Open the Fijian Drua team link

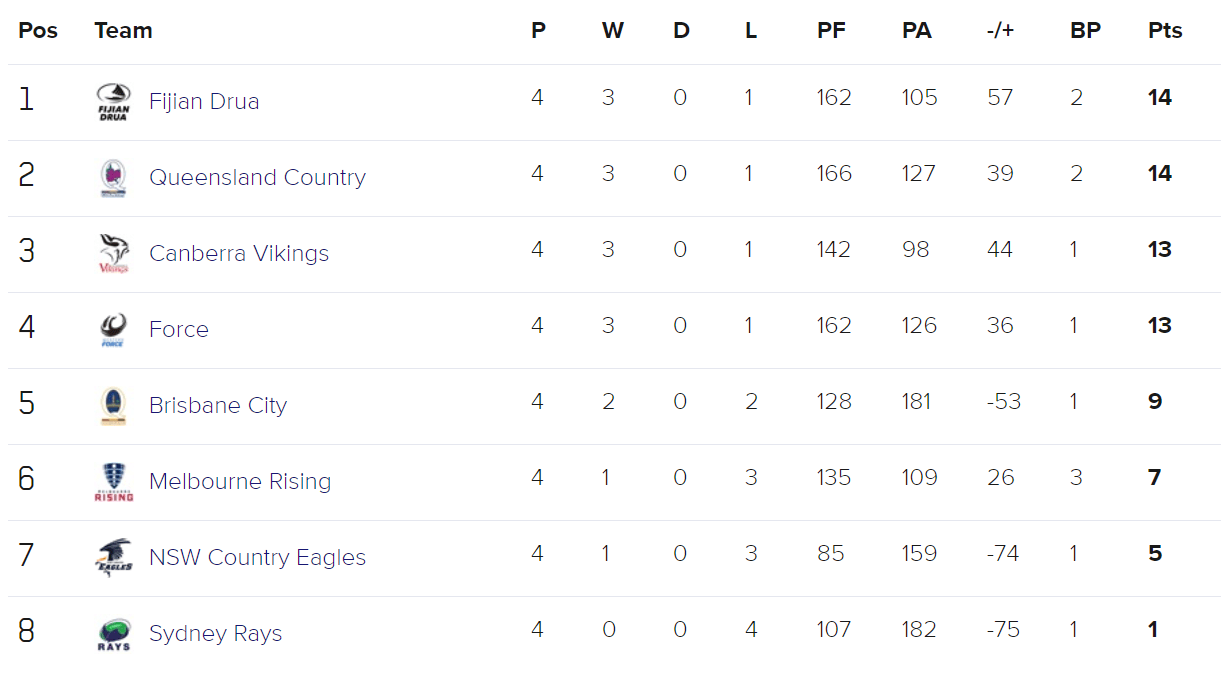(204, 101)
